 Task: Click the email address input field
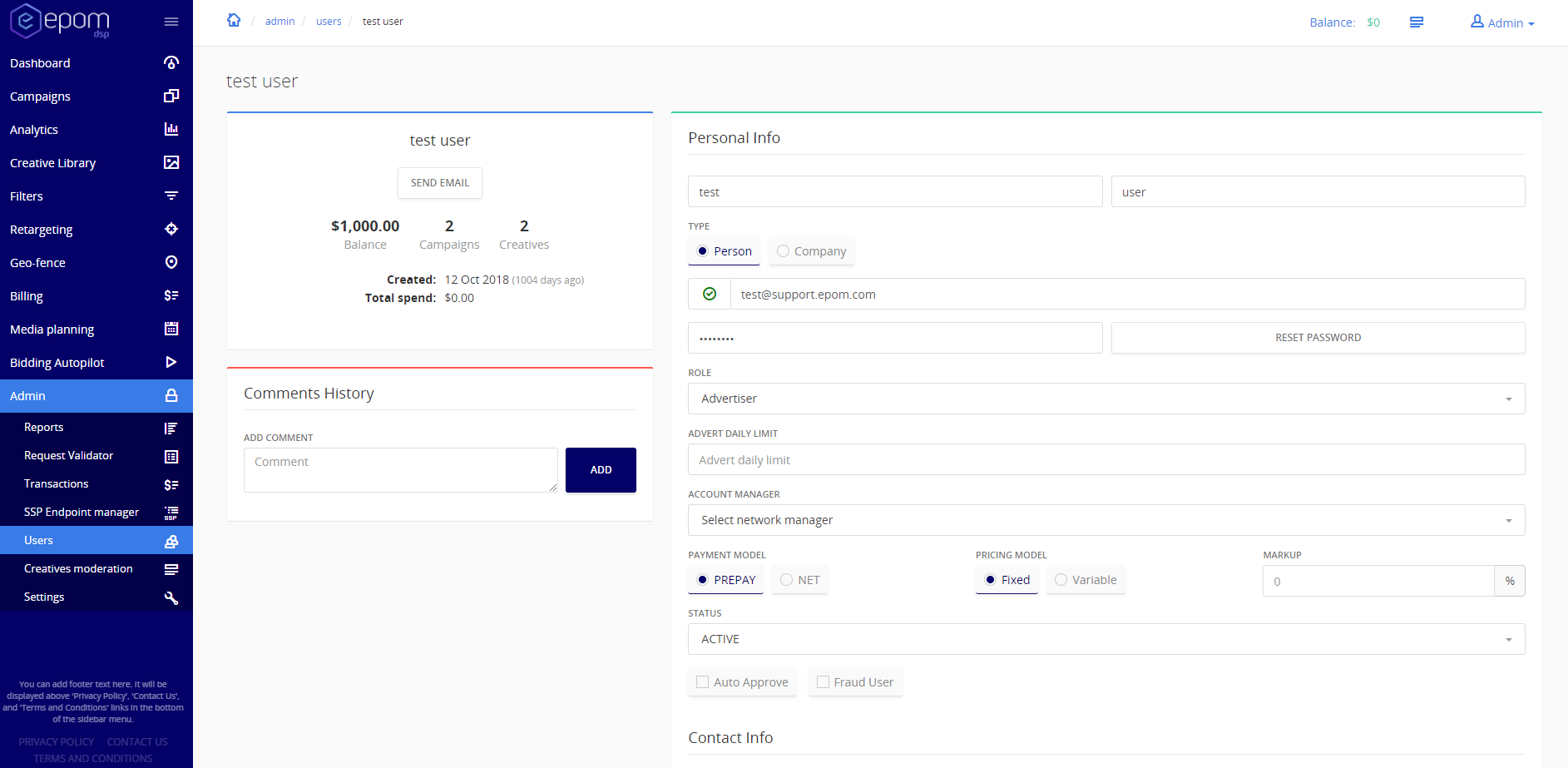pyautogui.click(x=1128, y=294)
